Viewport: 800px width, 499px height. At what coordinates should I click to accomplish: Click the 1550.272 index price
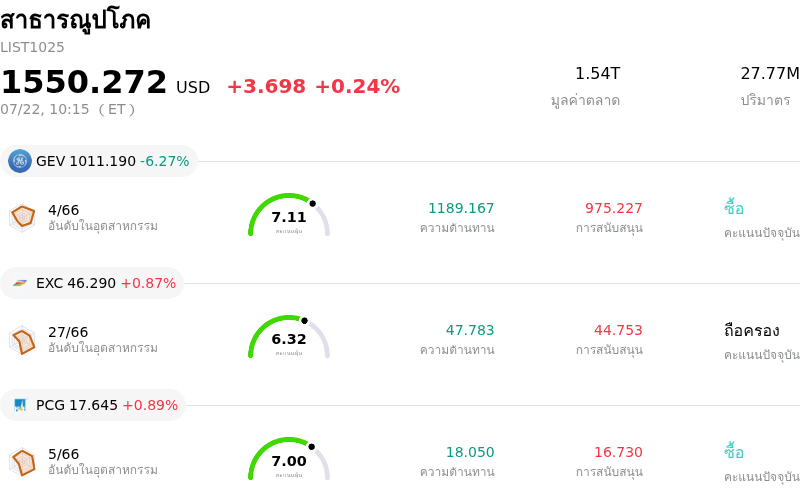(84, 82)
